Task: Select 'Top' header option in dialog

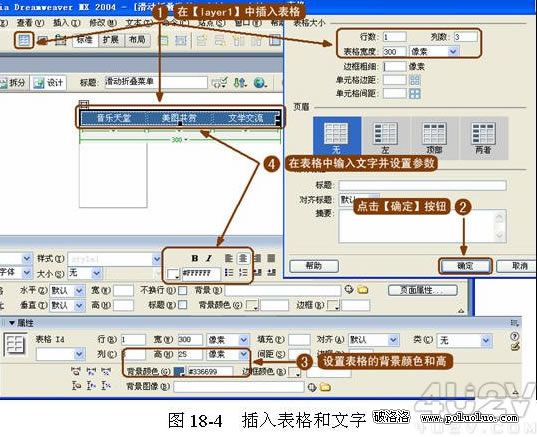Action: coord(434,137)
